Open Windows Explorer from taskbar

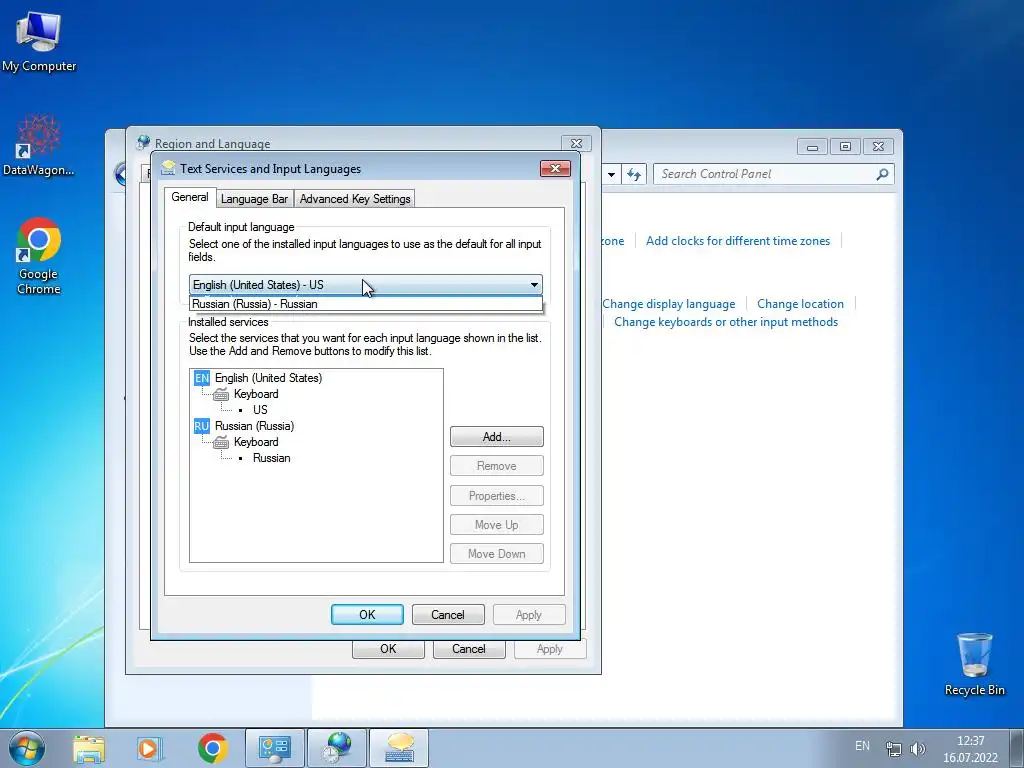point(89,749)
